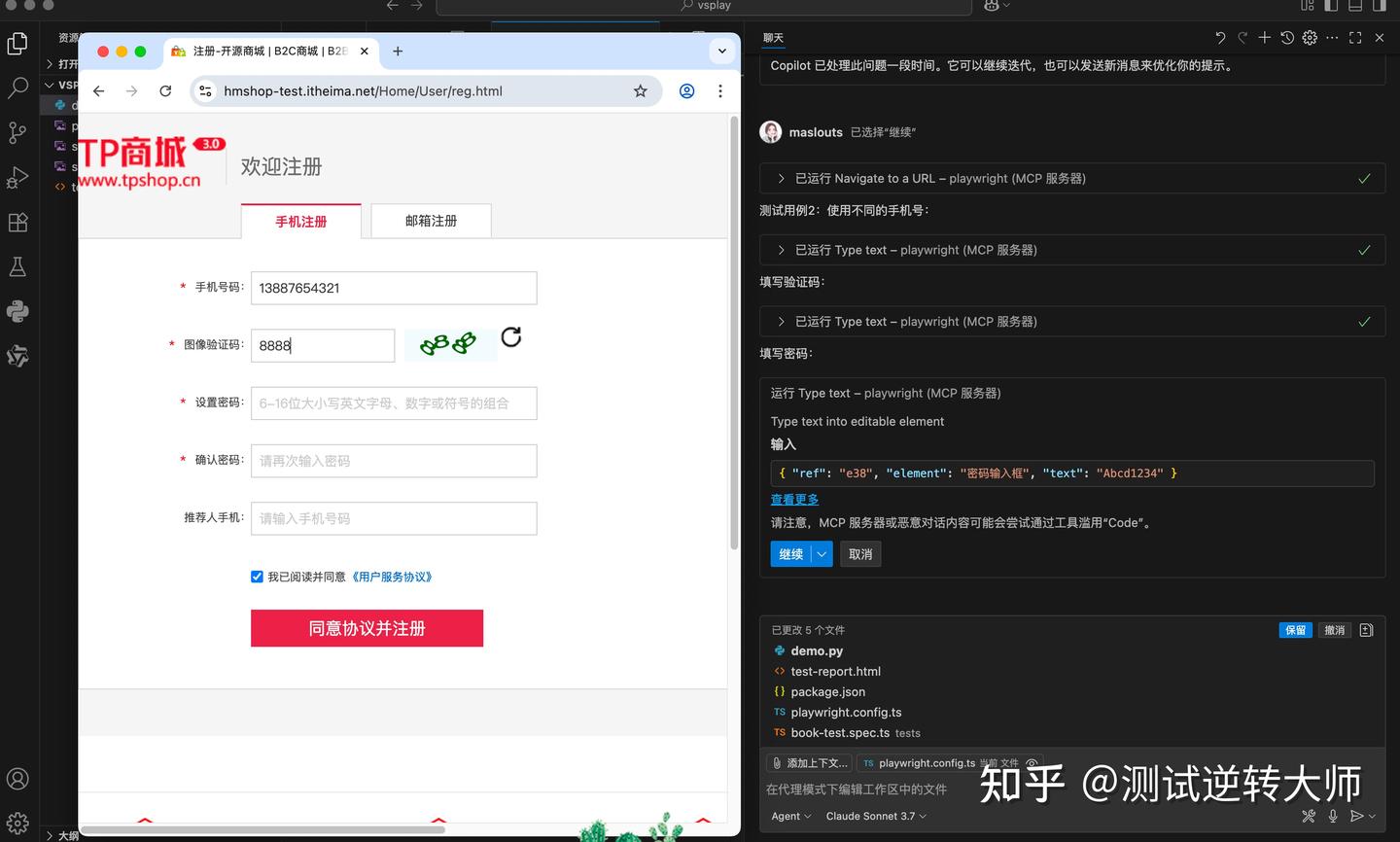The image size is (1400, 842).
Task: Start voice chat microphone icon
Action: [x=1333, y=817]
